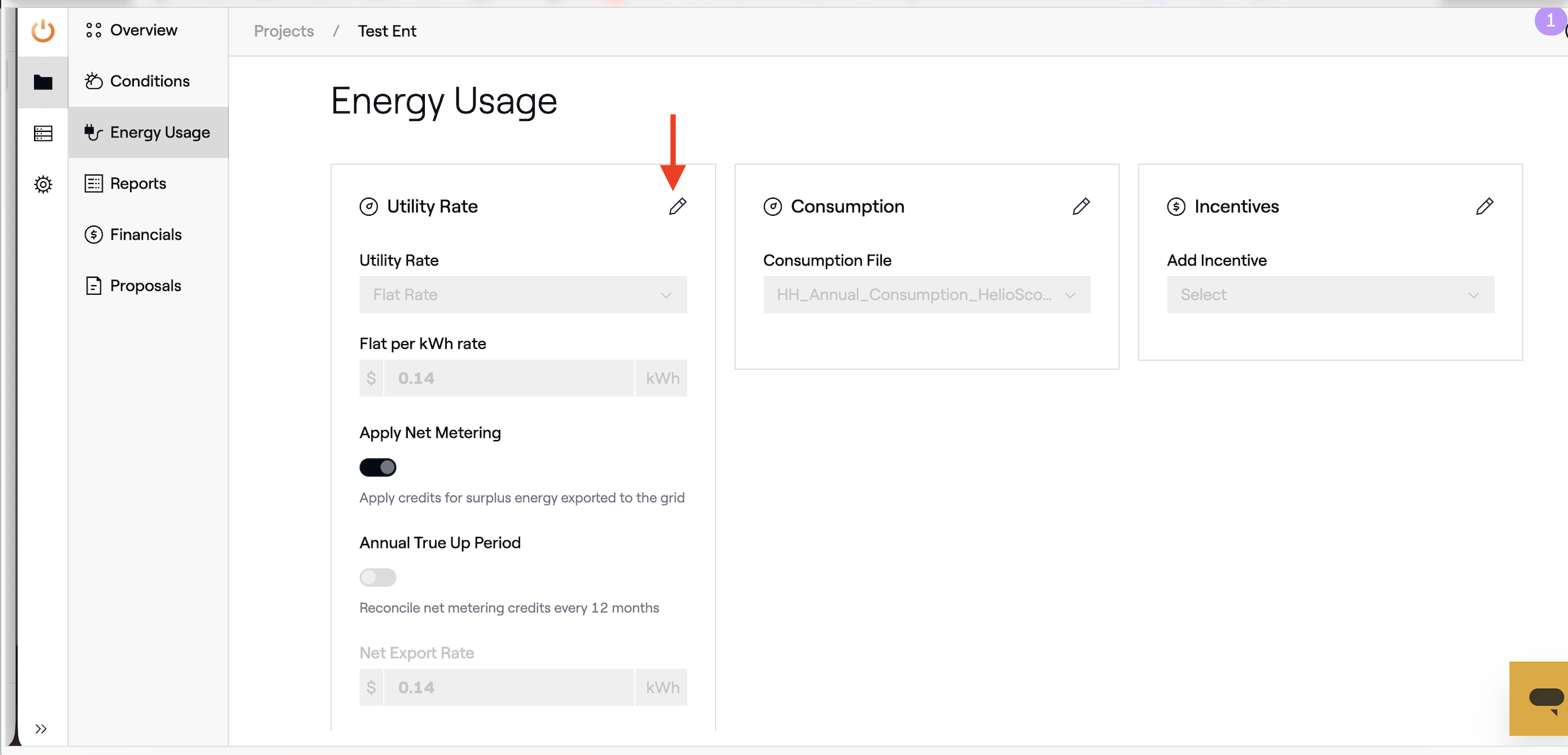This screenshot has height=755, width=1568.
Task: Go to Overview menu item
Action: tap(143, 30)
